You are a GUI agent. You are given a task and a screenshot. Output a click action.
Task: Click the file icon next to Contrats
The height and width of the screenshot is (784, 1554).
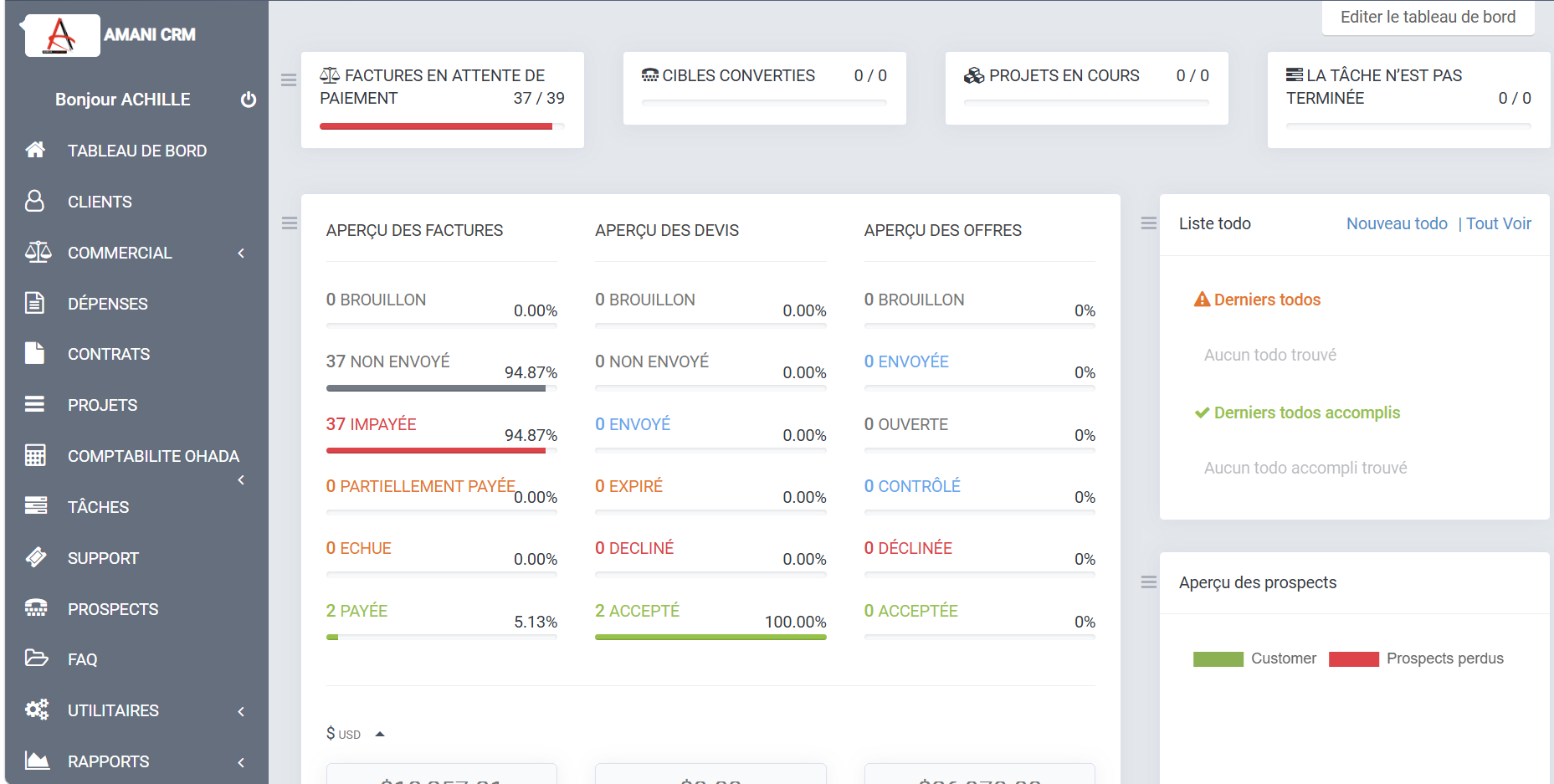point(34,353)
